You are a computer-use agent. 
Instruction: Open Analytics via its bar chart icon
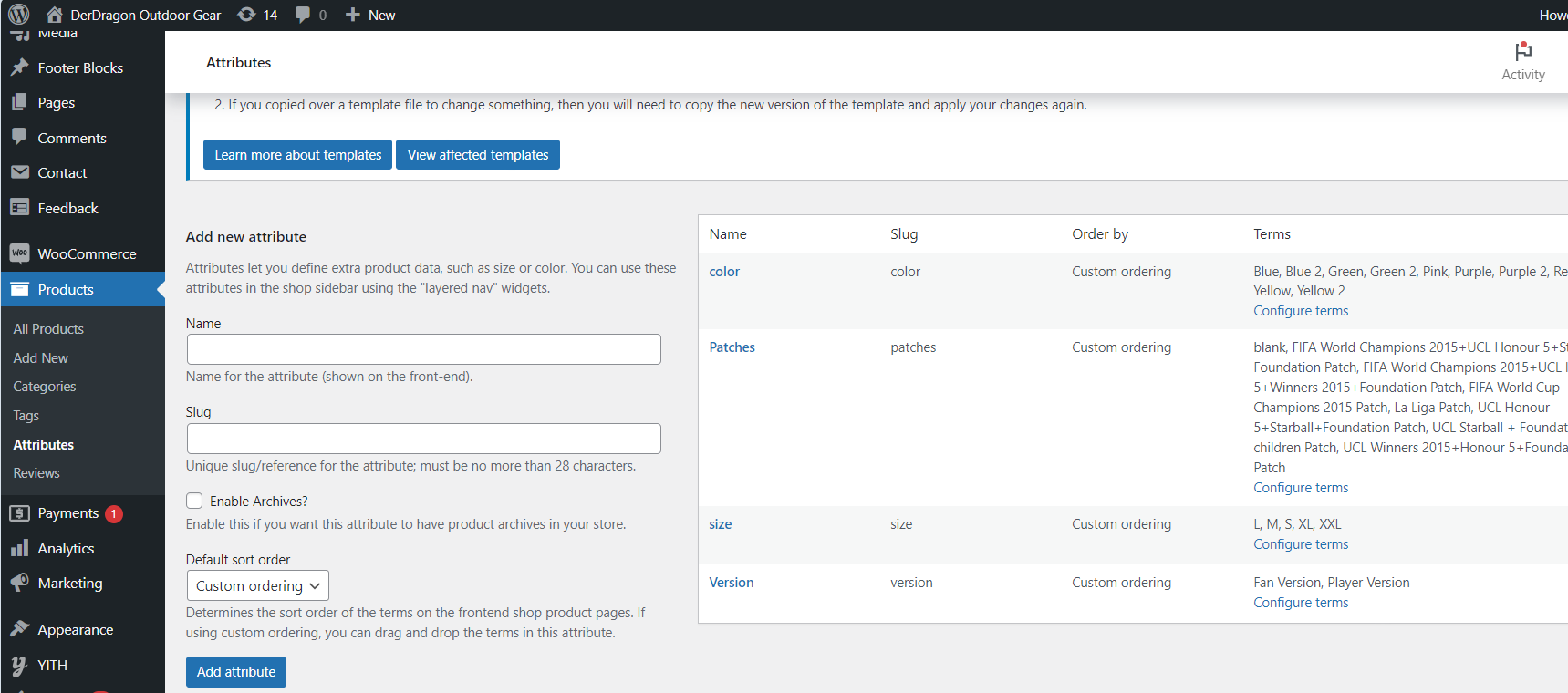click(x=19, y=548)
